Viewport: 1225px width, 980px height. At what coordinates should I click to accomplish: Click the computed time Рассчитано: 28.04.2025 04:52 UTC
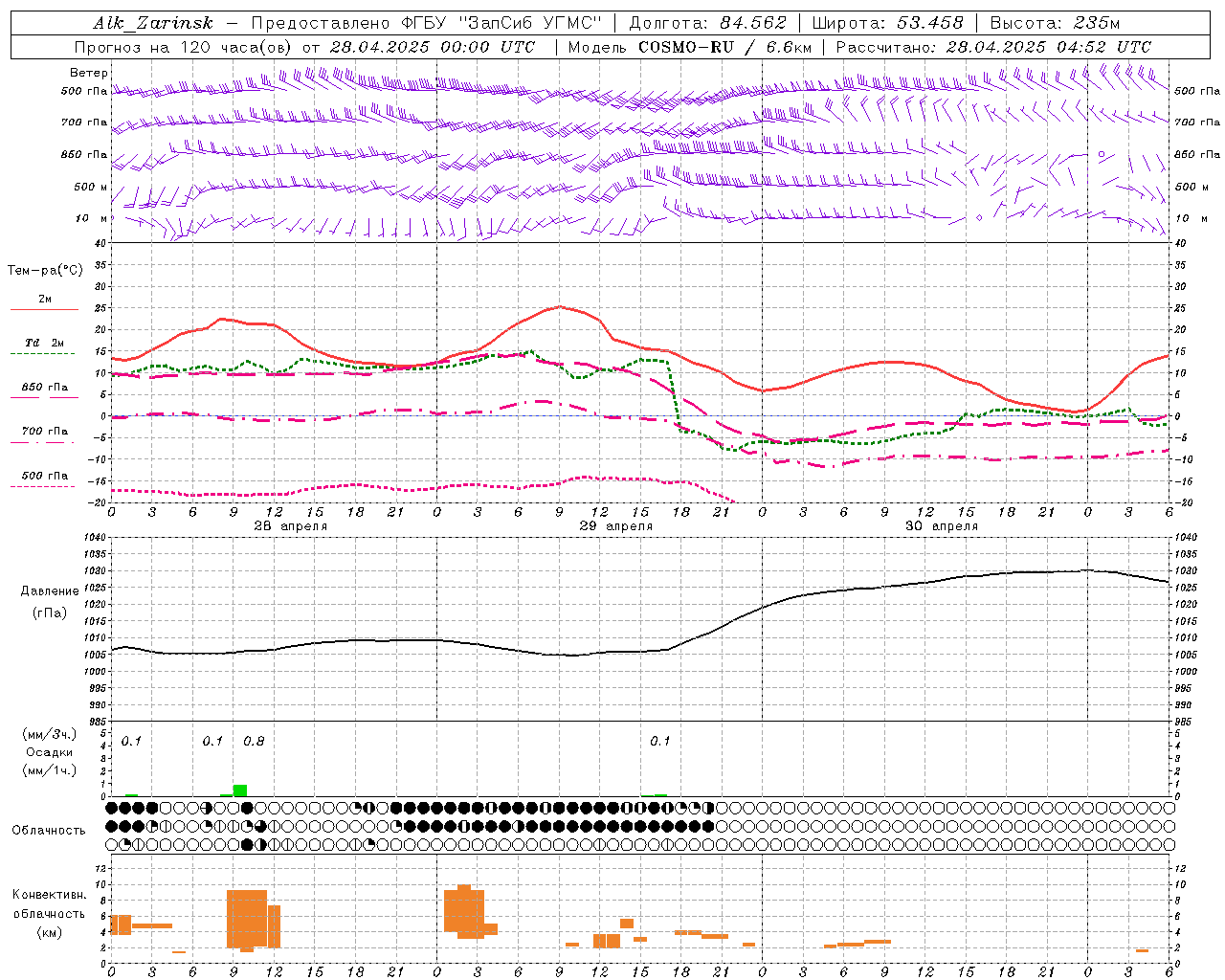(993, 47)
